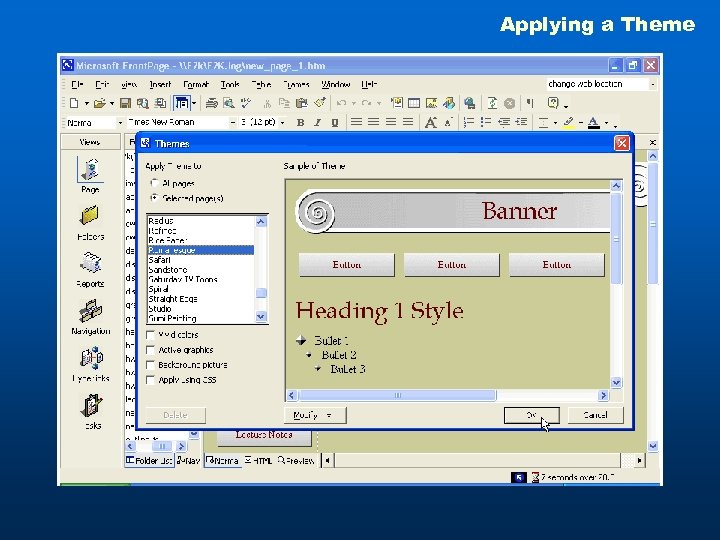Switch to the Preview tab
This screenshot has height=540, width=720.
tap(296, 460)
